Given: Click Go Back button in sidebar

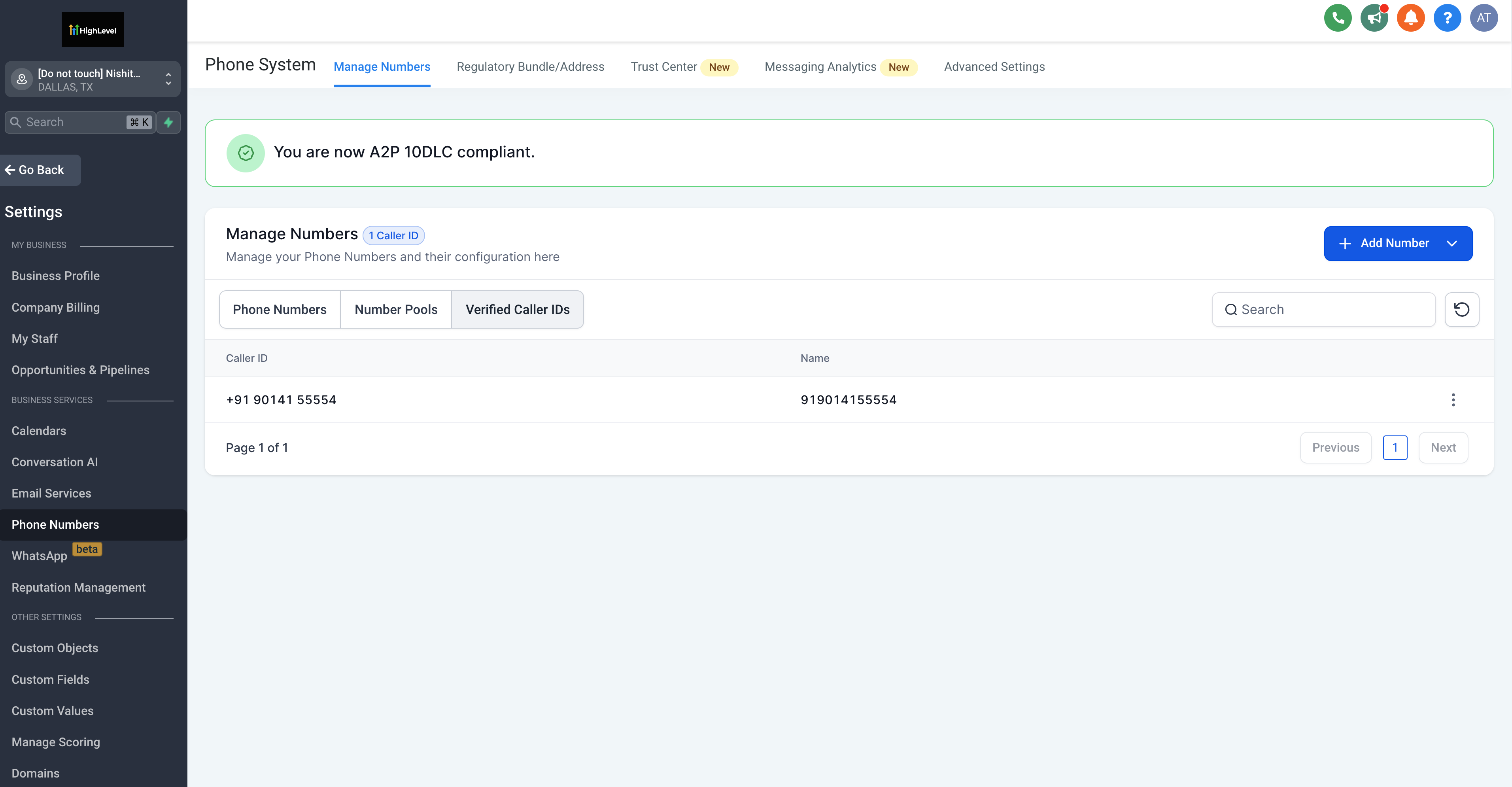Looking at the screenshot, I should pos(40,170).
